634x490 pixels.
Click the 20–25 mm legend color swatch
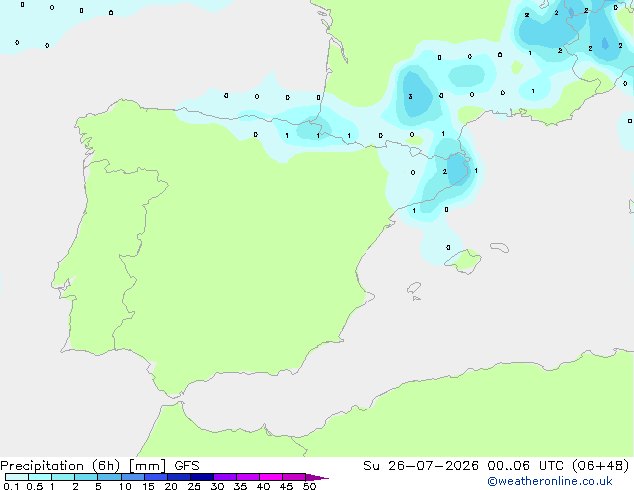pyautogui.click(x=179, y=477)
